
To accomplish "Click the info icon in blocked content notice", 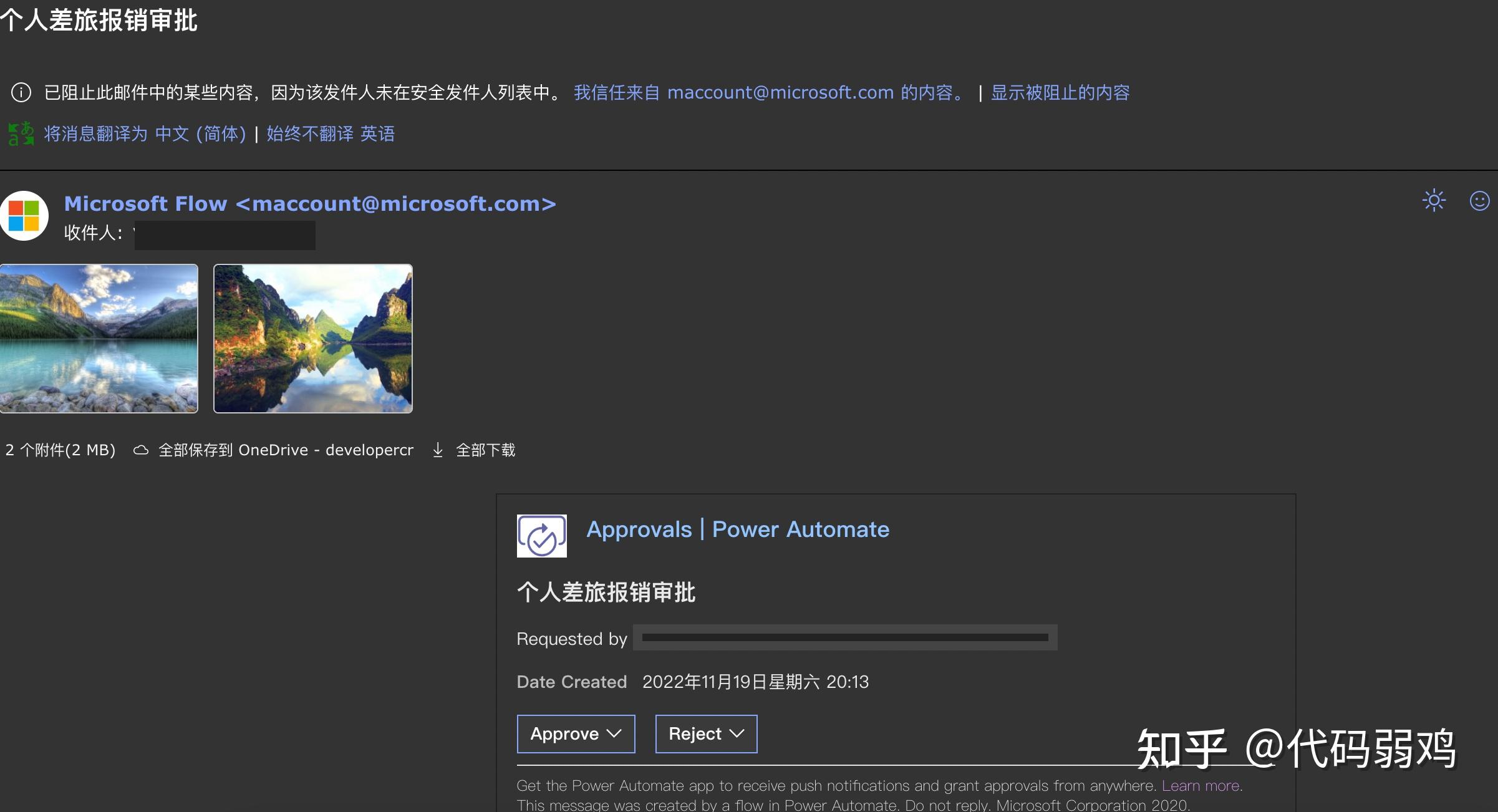I will (21, 93).
